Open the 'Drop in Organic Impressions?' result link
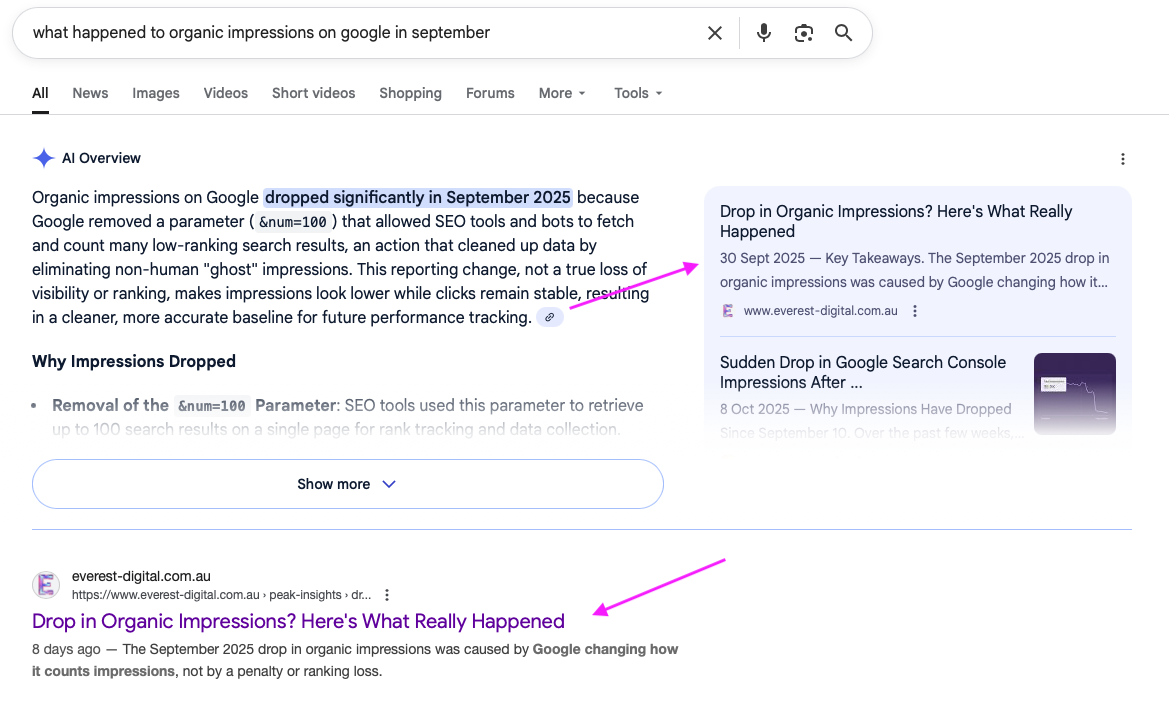This screenshot has width=1169, height=705. click(x=298, y=621)
